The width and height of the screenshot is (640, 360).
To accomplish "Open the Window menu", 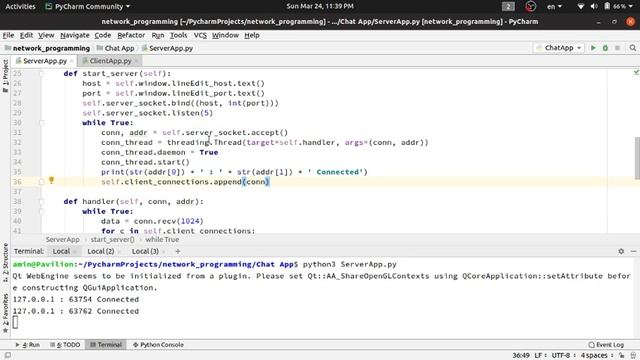I will pyautogui.click(x=225, y=35).
